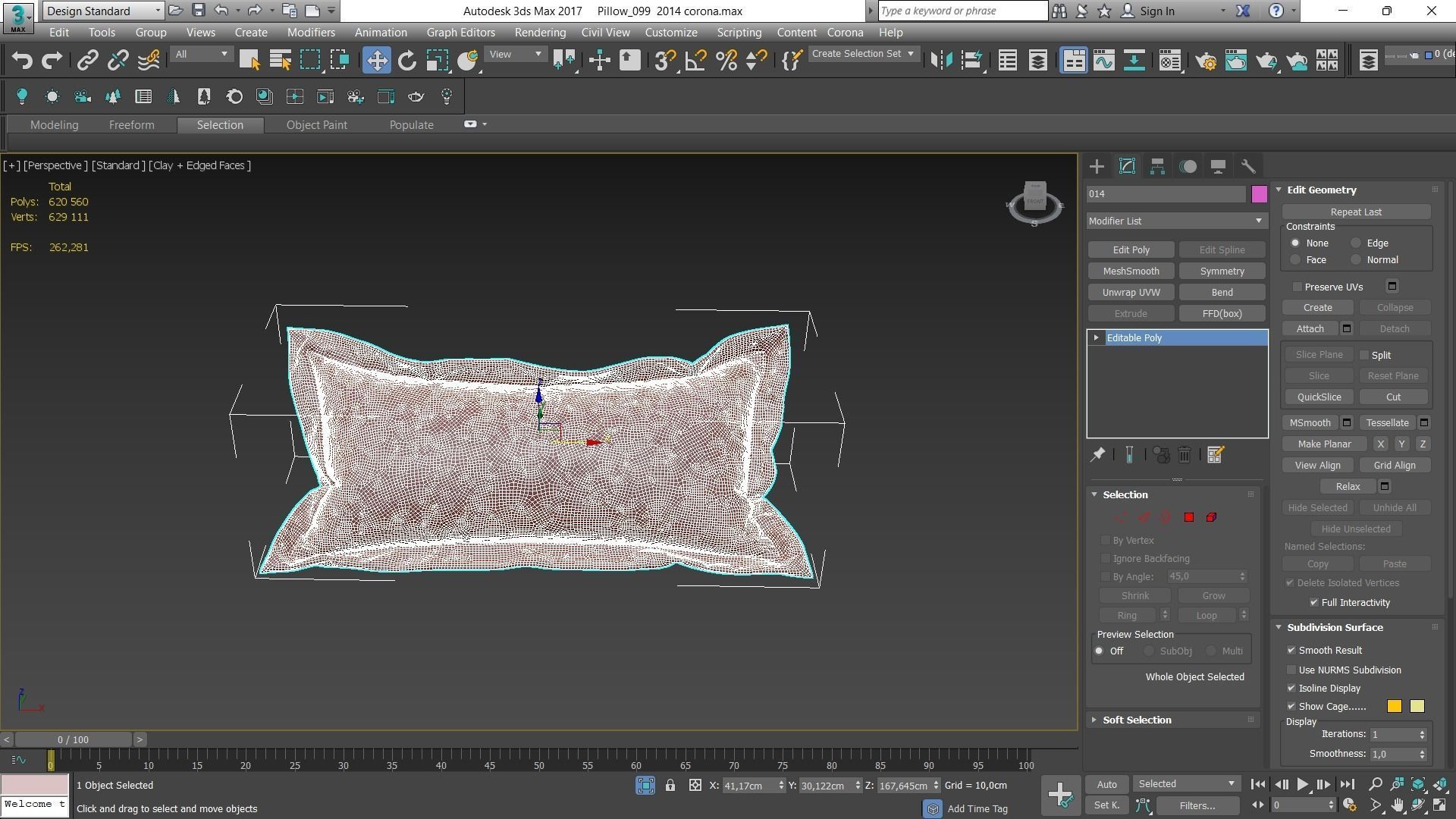Image resolution: width=1456 pixels, height=819 pixels.
Task: Switch to the Hierarchy command panel
Action: click(1157, 166)
